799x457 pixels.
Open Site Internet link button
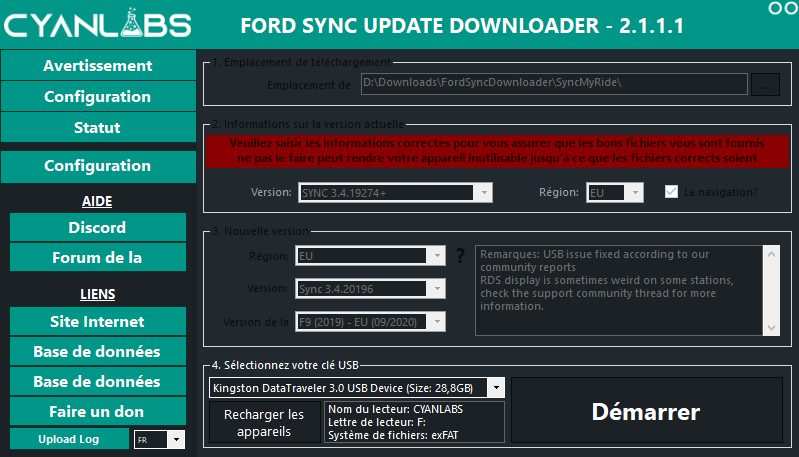point(98,321)
